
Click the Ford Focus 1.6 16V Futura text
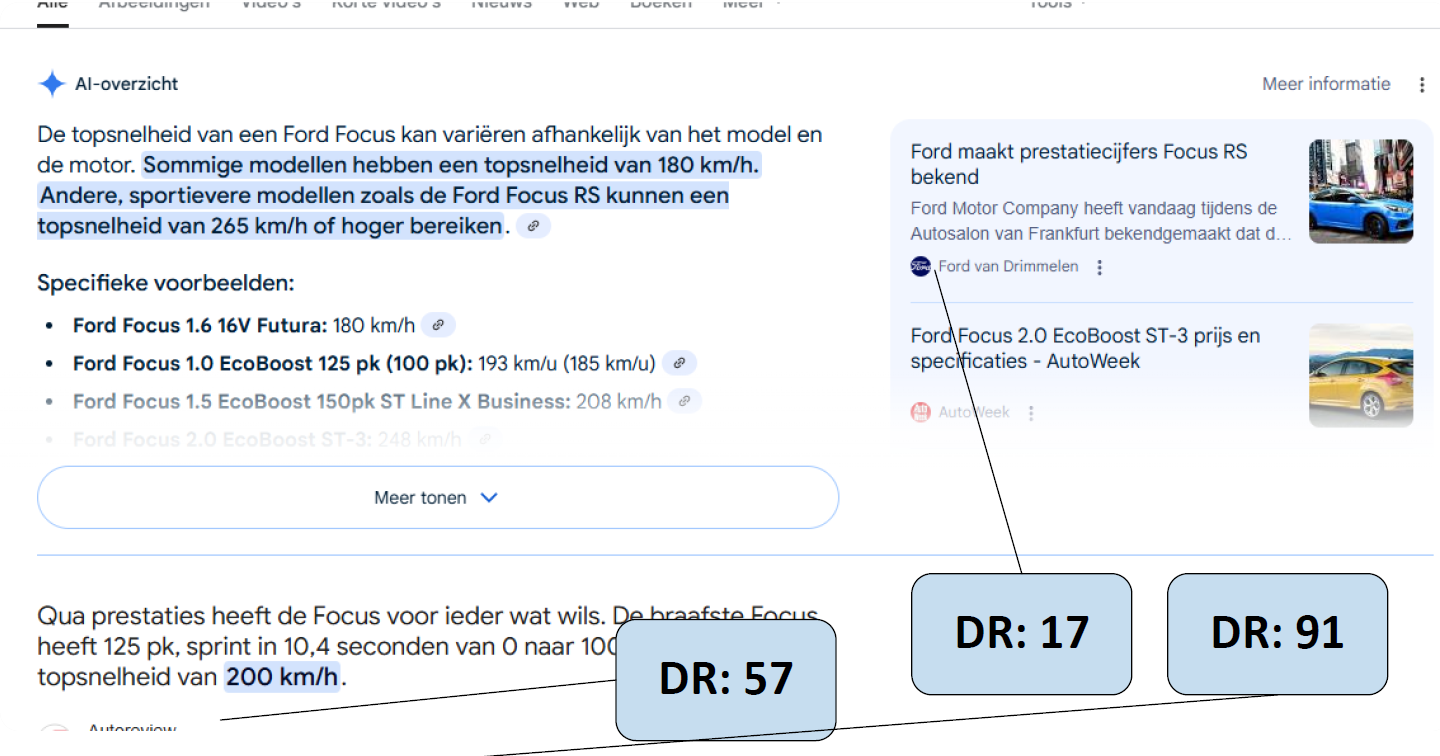(x=200, y=325)
